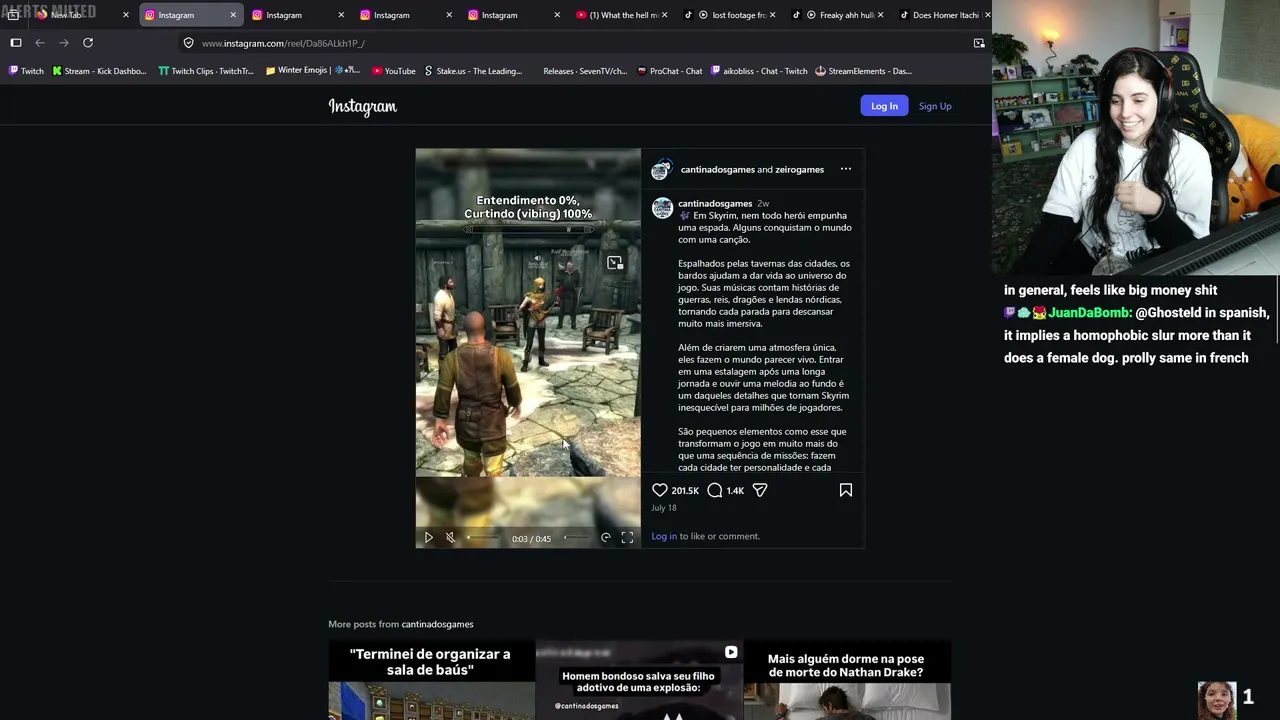Close the New Tab tab

(125, 15)
